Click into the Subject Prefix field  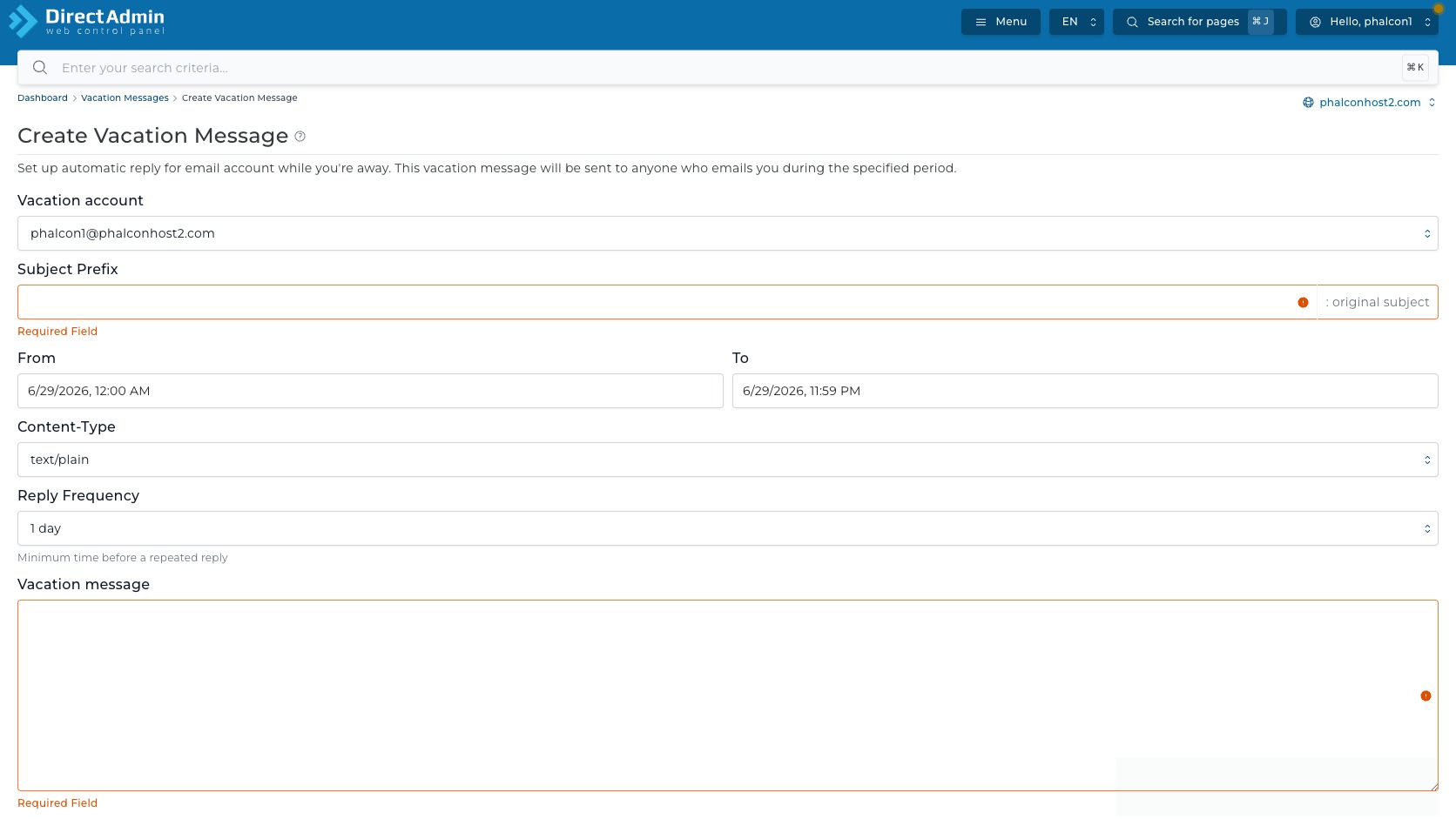tap(667, 302)
